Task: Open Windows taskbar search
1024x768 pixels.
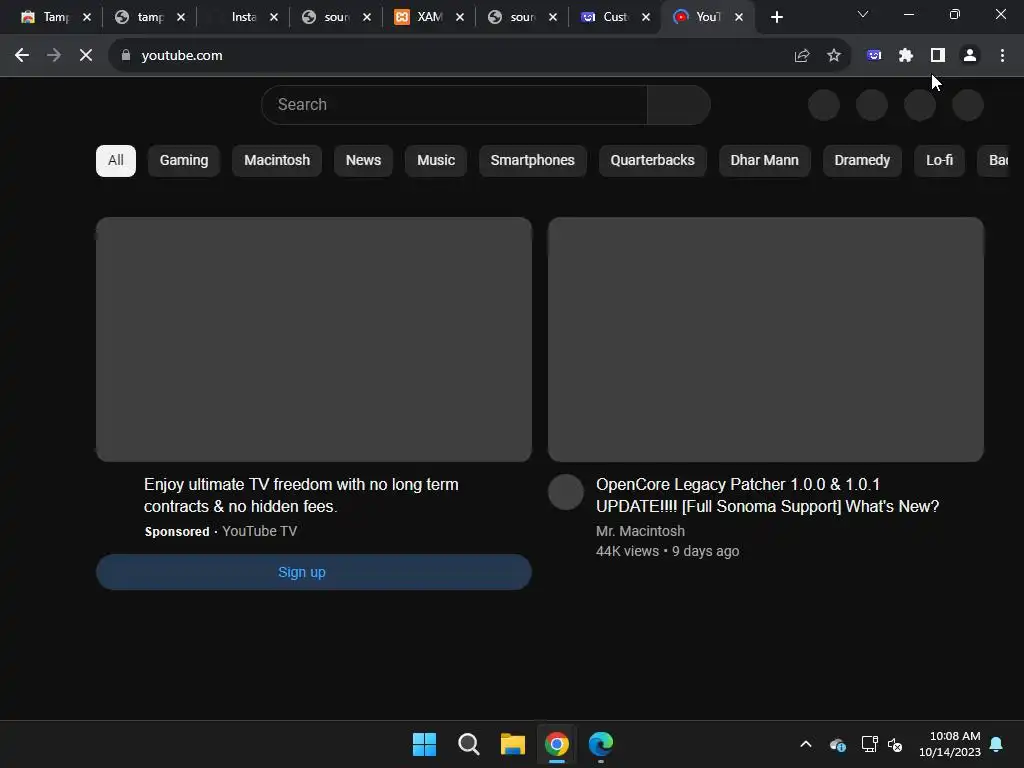Action: [468, 744]
